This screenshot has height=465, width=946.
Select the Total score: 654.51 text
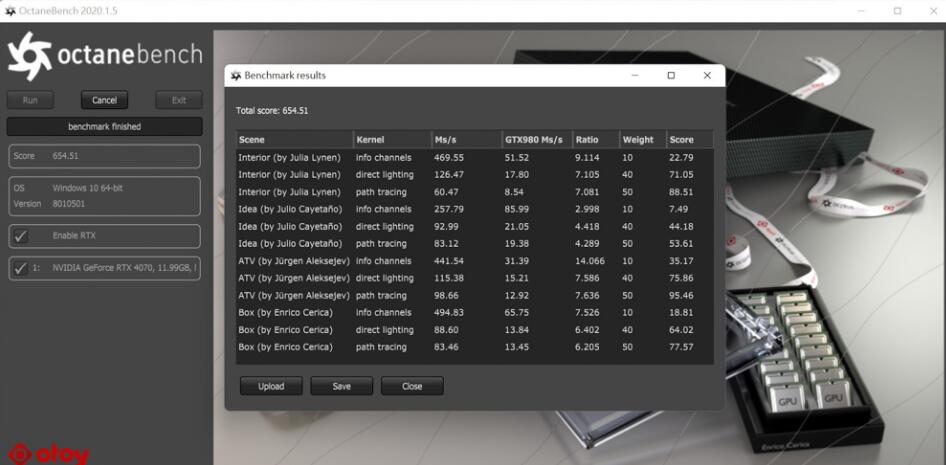[272, 111]
